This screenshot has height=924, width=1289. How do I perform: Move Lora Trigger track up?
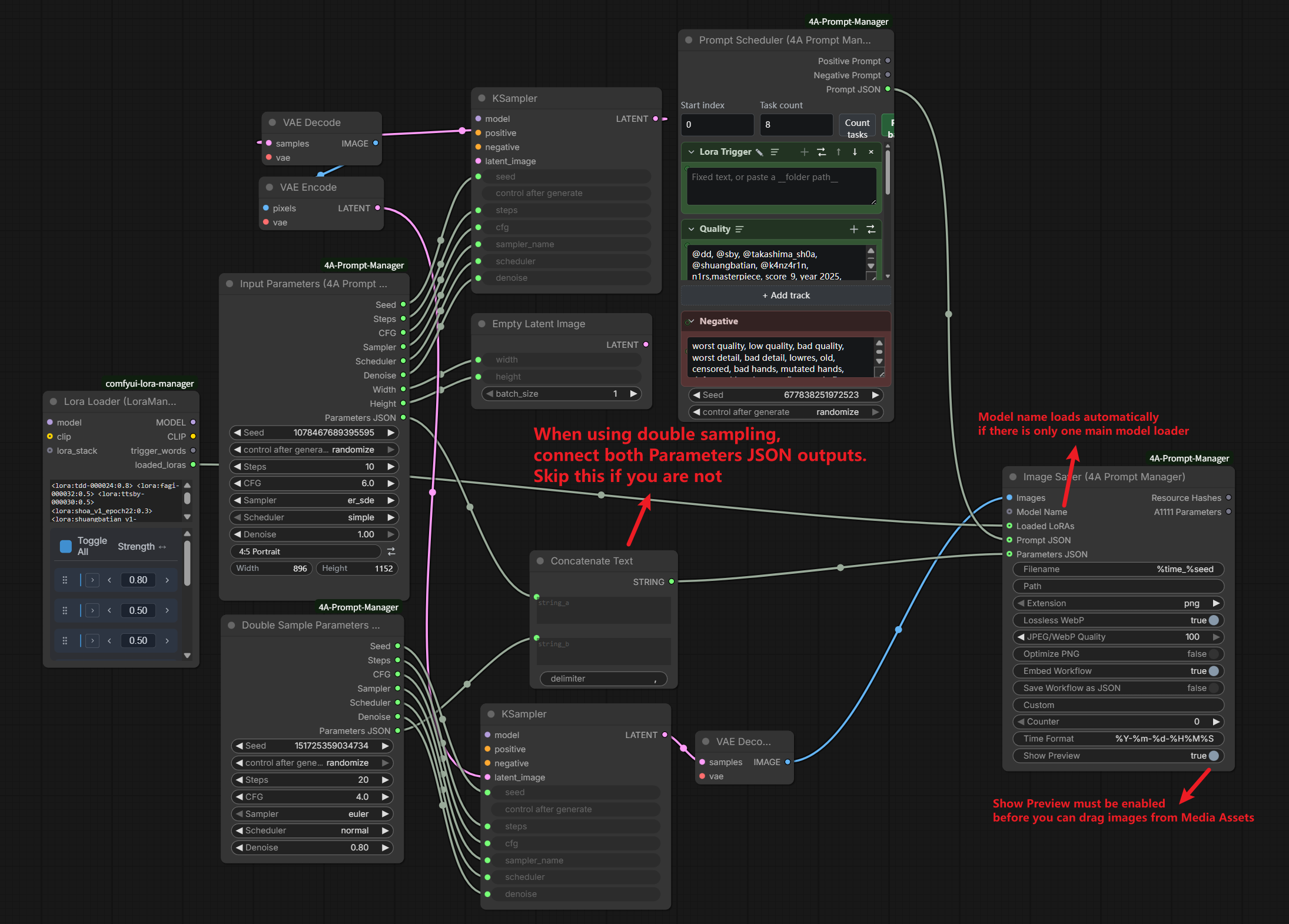[x=839, y=152]
